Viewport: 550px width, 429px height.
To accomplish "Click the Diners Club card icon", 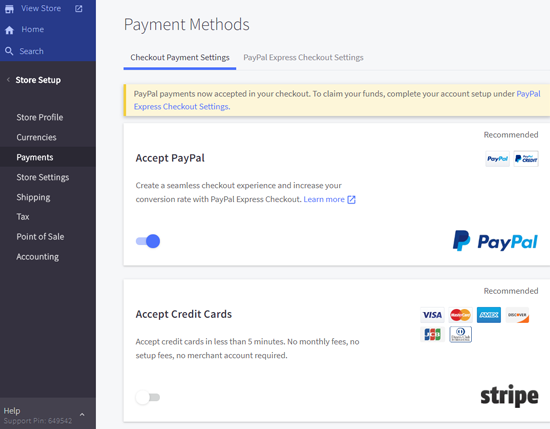I will click(x=461, y=334).
